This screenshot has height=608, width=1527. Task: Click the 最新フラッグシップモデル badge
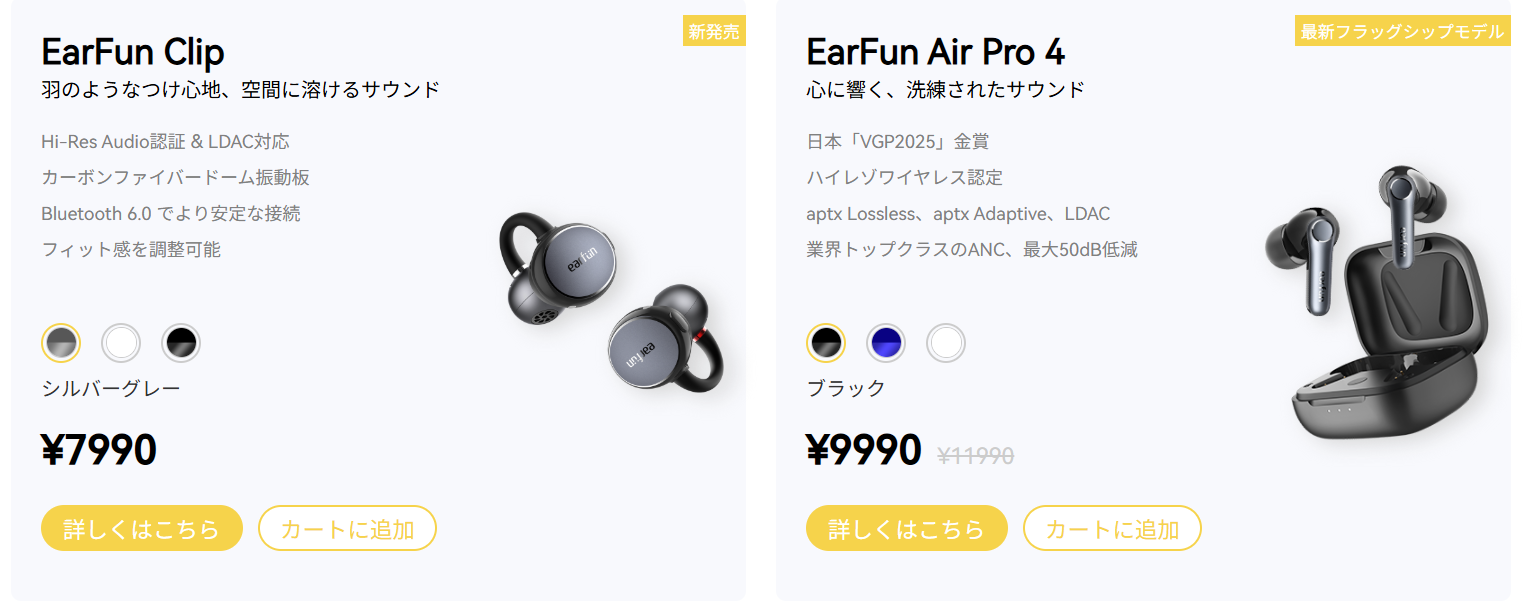click(x=1402, y=32)
